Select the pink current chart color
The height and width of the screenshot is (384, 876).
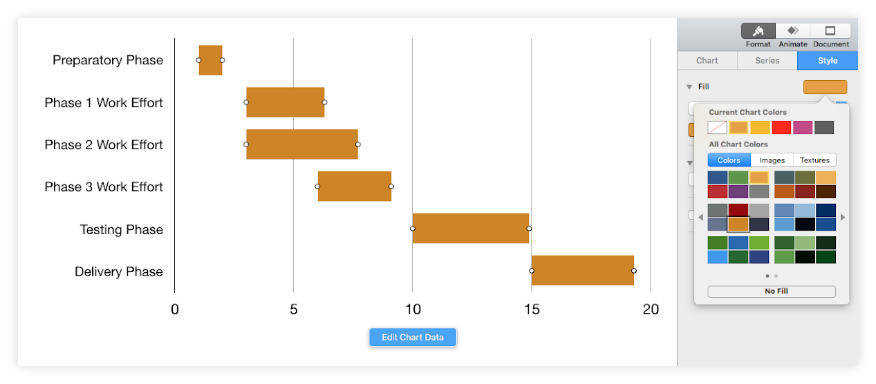[802, 127]
